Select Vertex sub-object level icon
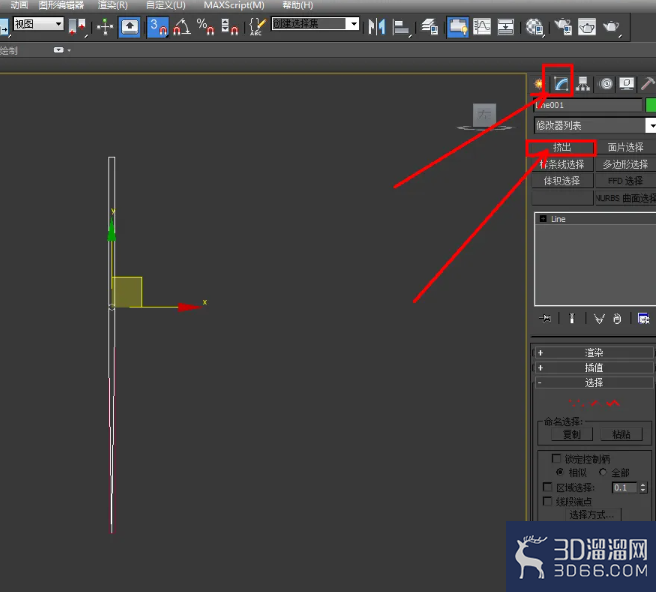The image size is (656, 592). click(x=577, y=404)
